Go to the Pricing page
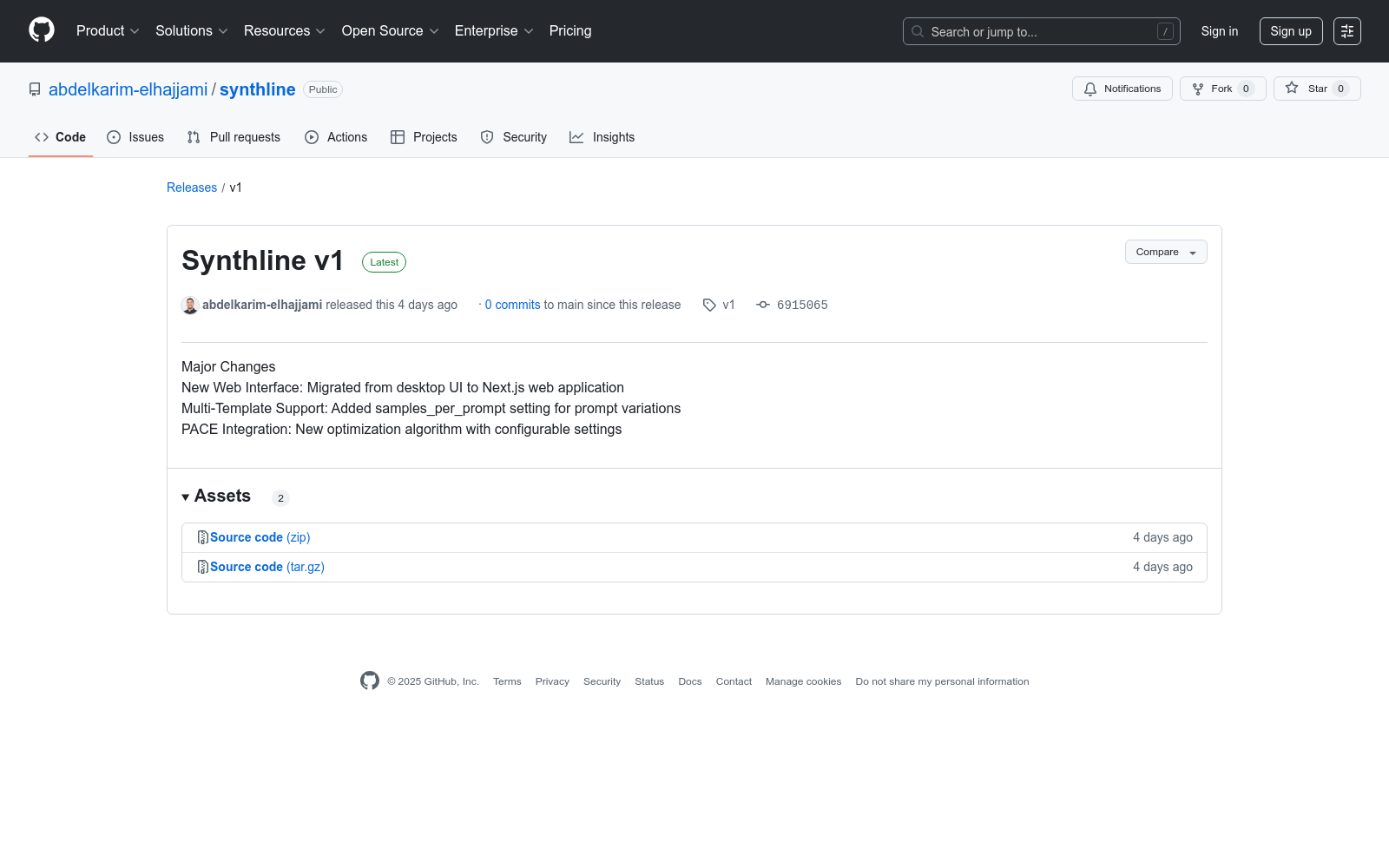This screenshot has height=868, width=1389. (x=570, y=31)
